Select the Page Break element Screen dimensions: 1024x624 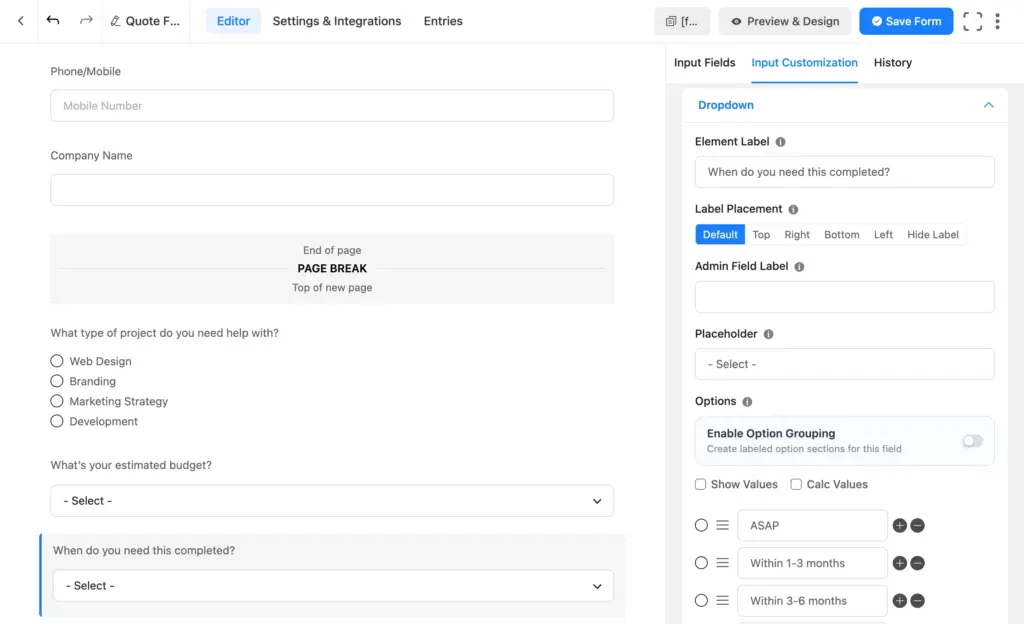(x=332, y=269)
